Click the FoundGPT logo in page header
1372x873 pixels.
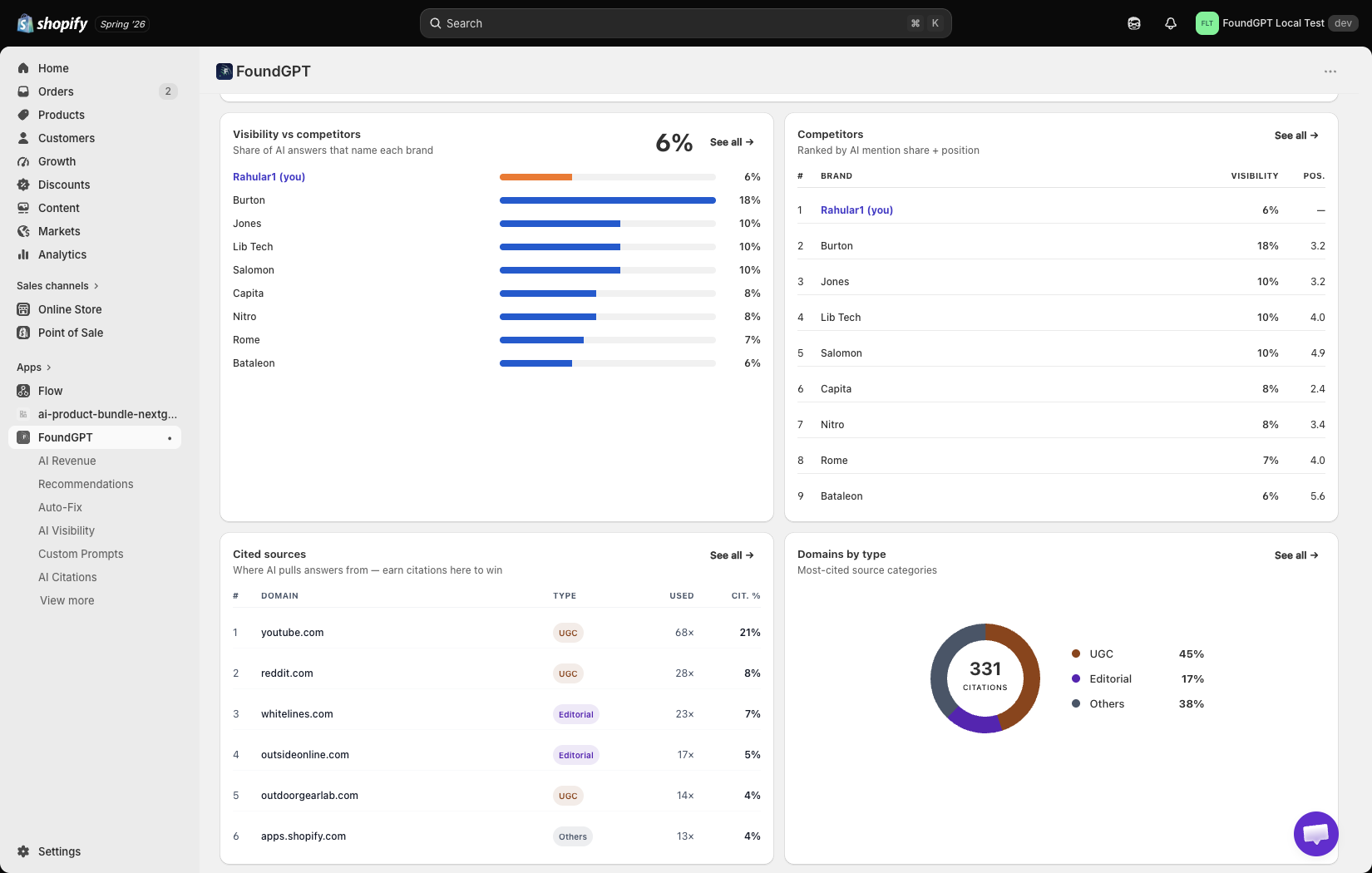pos(225,72)
